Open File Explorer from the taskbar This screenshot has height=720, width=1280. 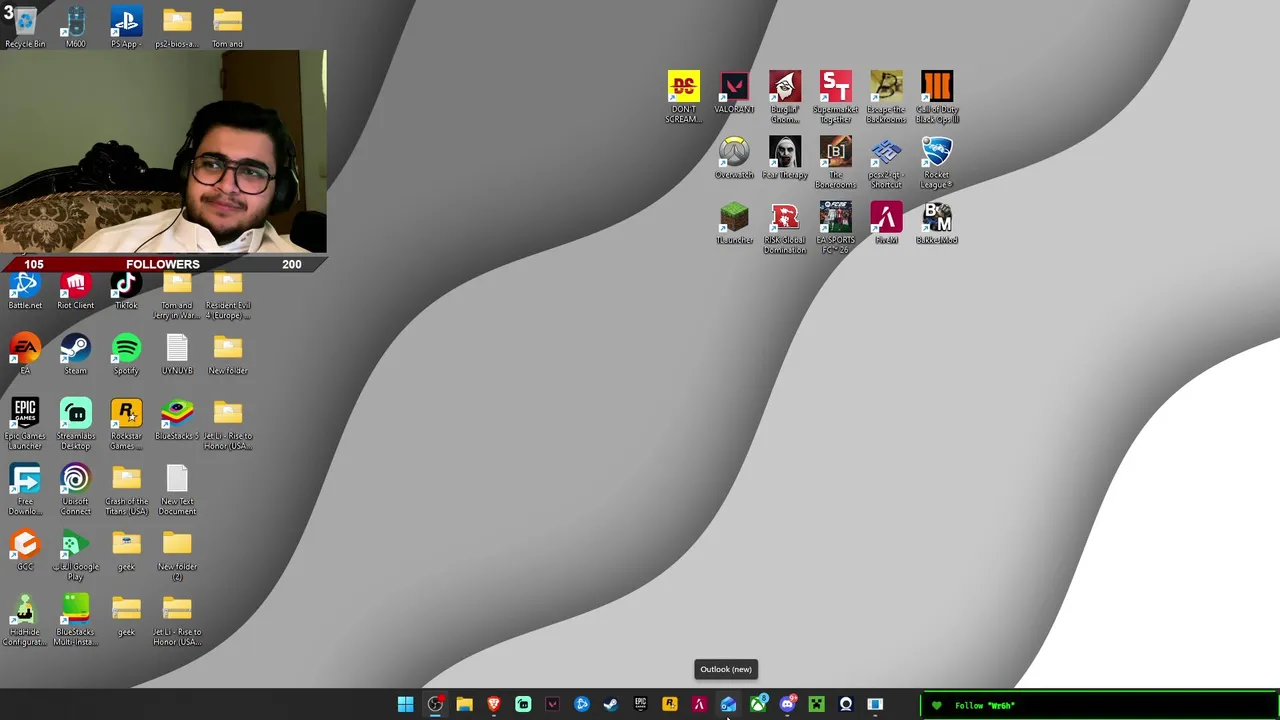point(464,705)
